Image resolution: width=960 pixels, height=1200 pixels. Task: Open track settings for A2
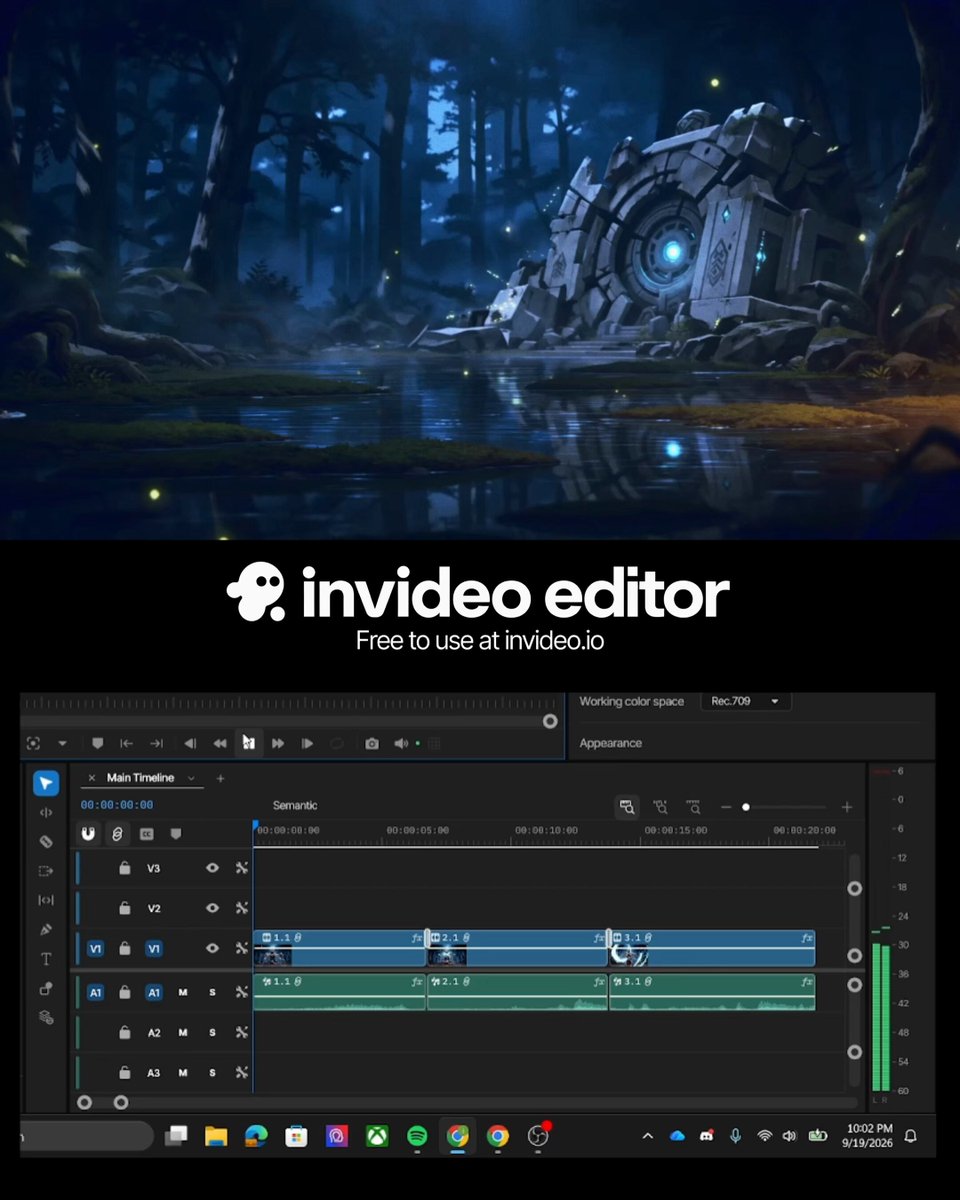point(242,1032)
